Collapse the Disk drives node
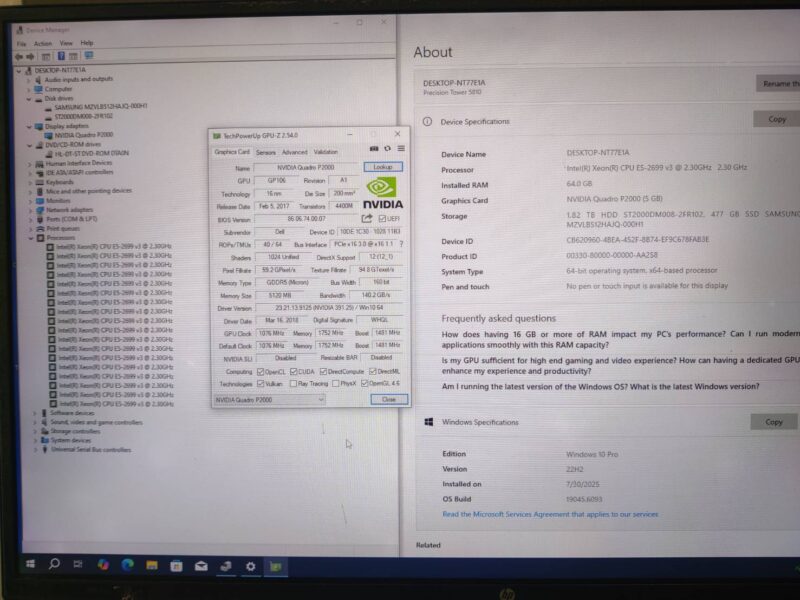The image size is (800, 600). (29, 98)
